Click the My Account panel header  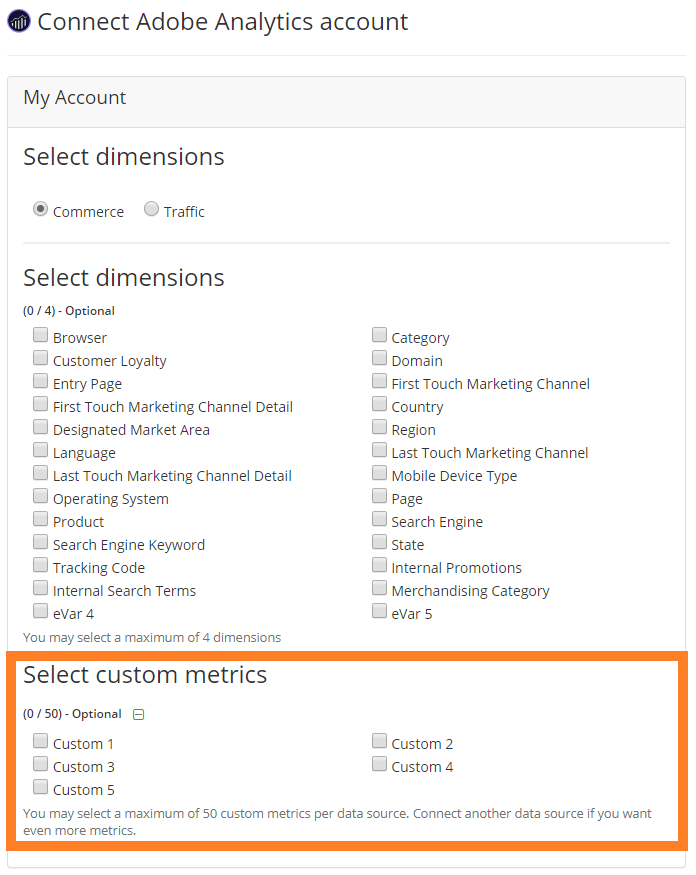(75, 98)
